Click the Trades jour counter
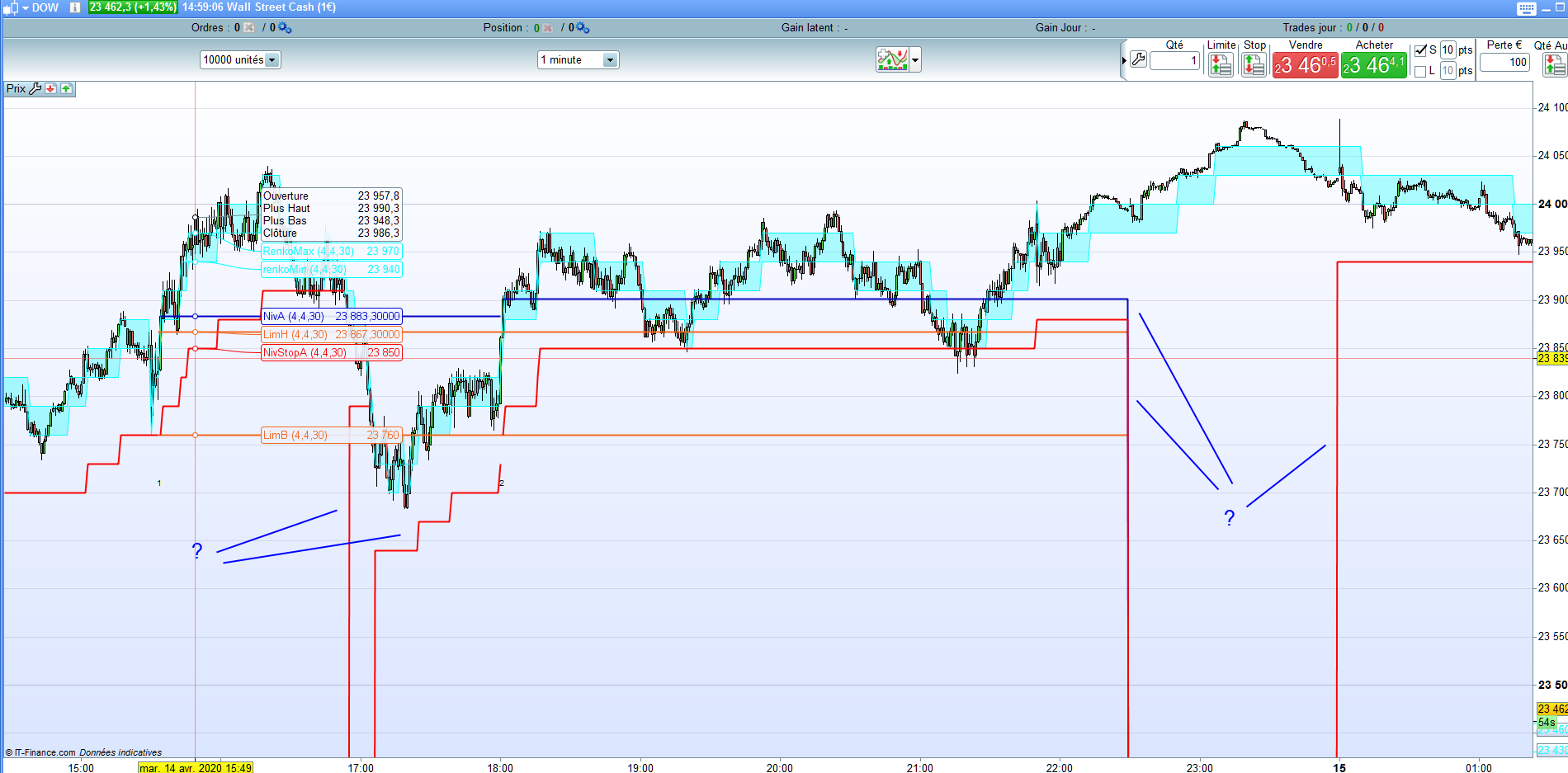 (x=1334, y=28)
